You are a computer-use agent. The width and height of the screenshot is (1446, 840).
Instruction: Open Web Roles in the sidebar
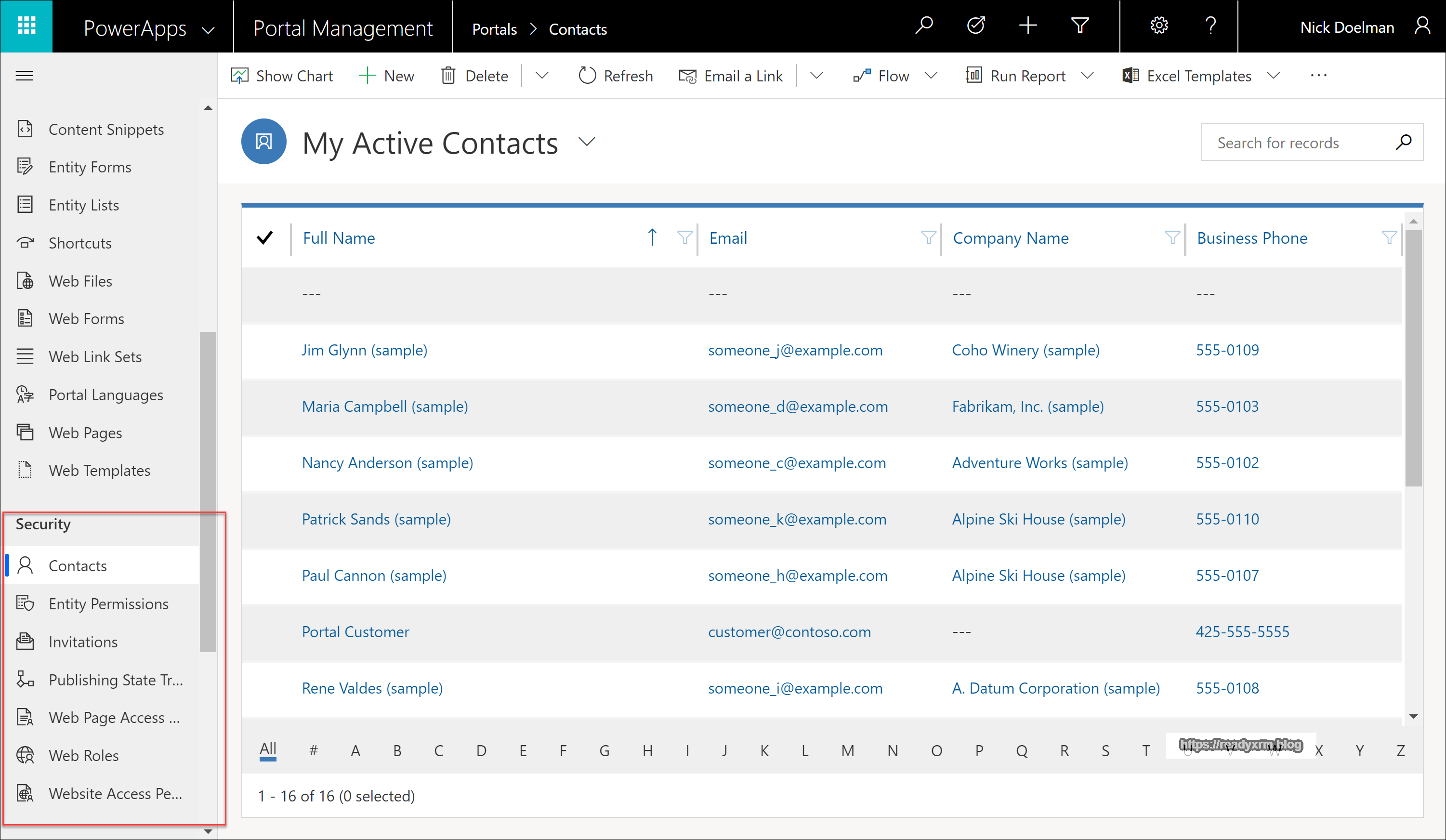[x=84, y=755]
